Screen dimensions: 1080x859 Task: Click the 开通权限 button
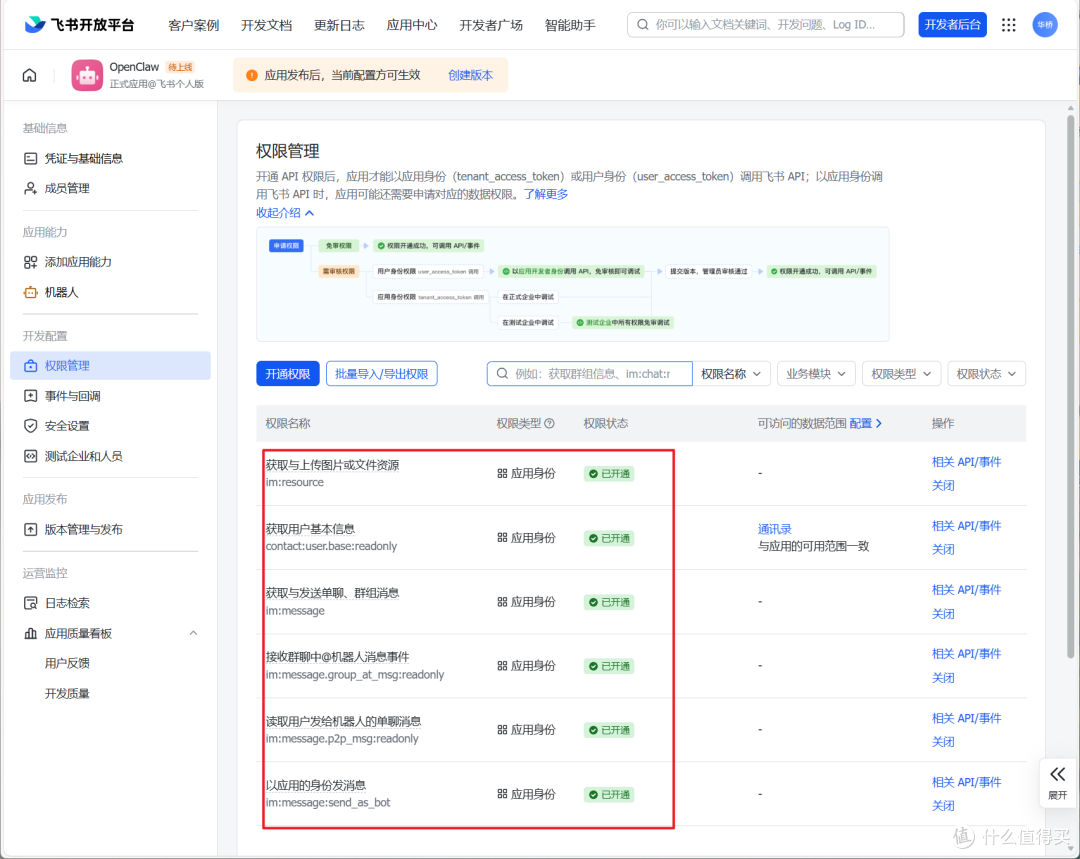288,373
